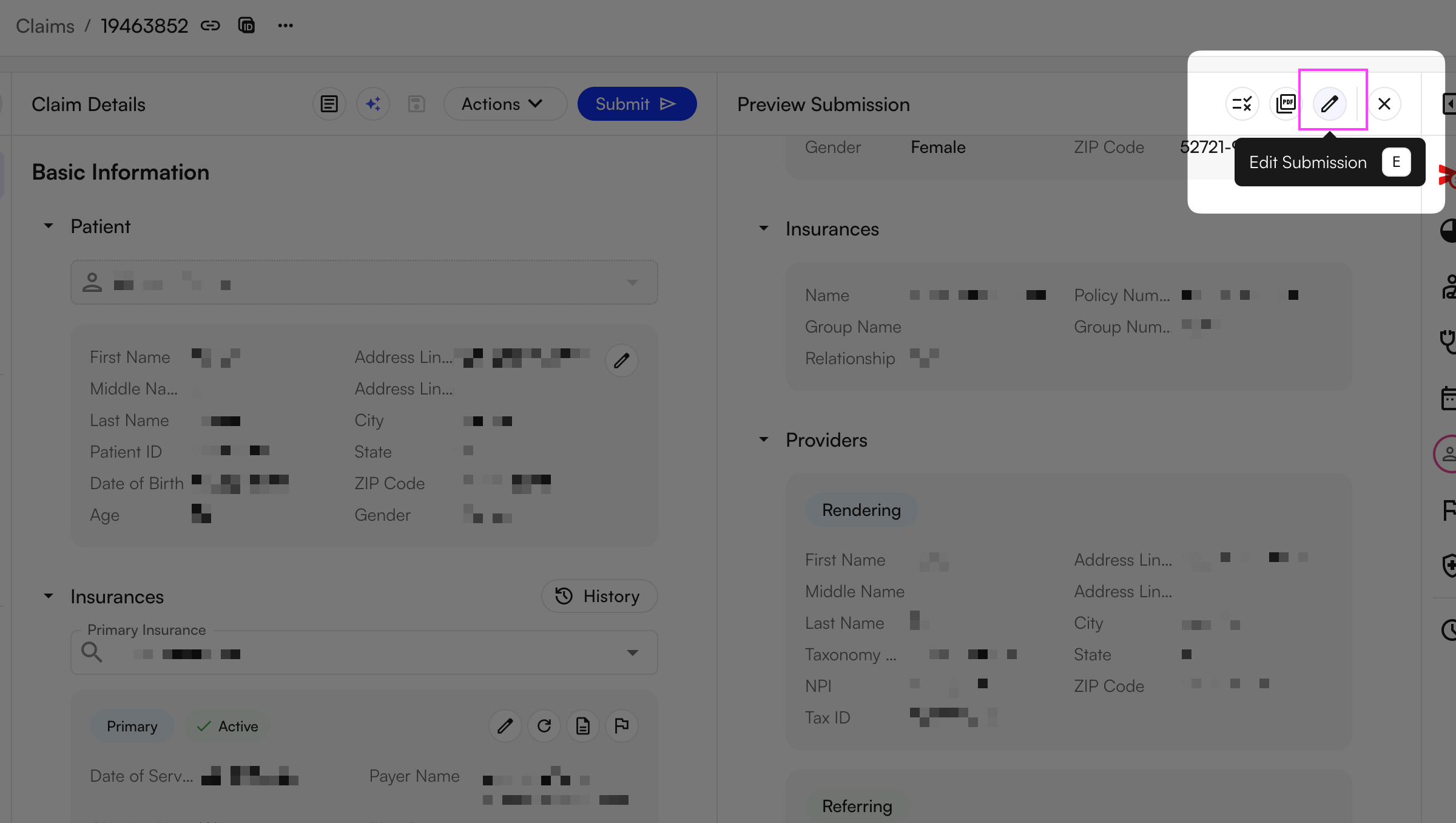Open insurance History
The height and width of the screenshot is (823, 1456).
pos(599,596)
